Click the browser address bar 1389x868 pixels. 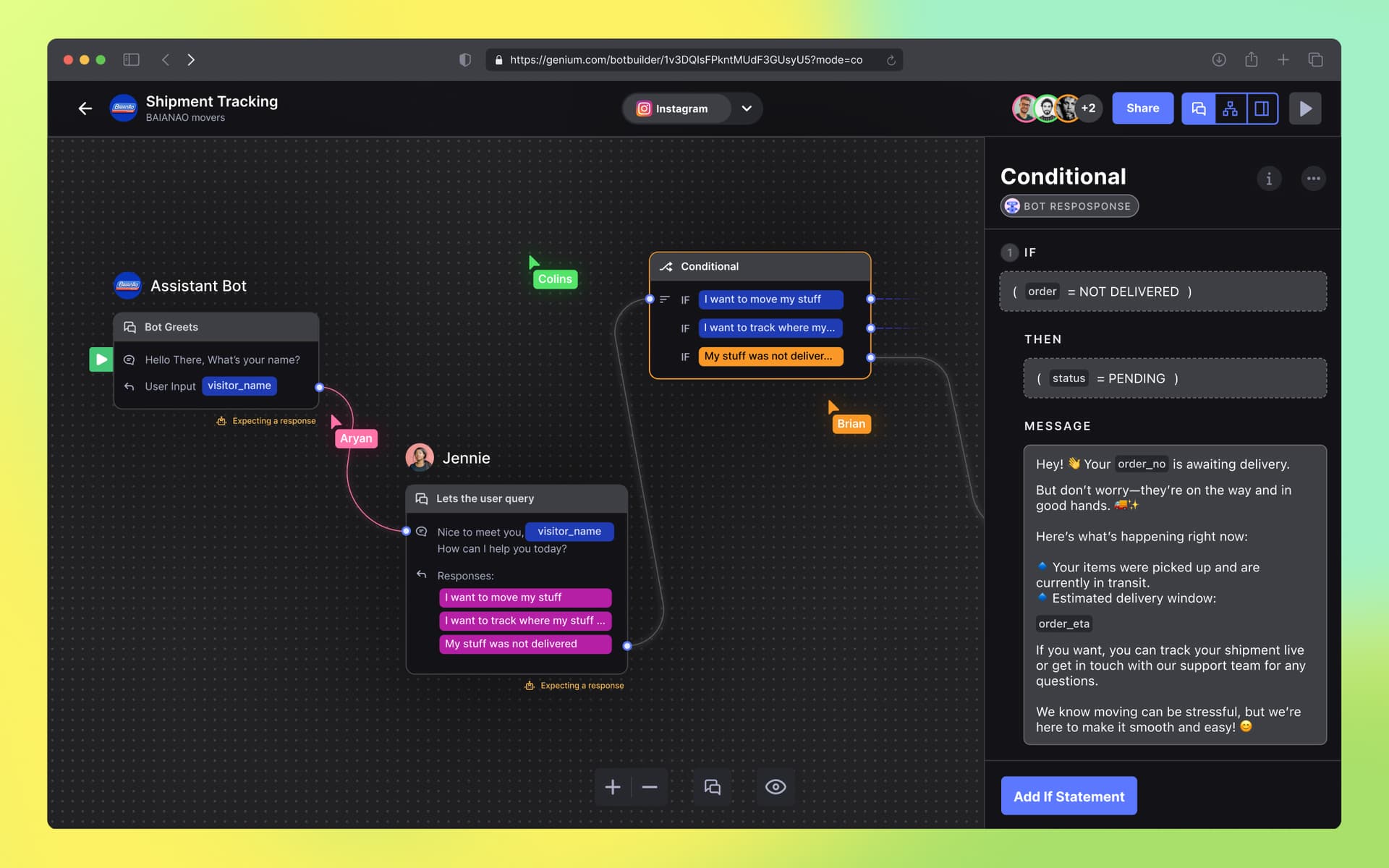[694, 60]
